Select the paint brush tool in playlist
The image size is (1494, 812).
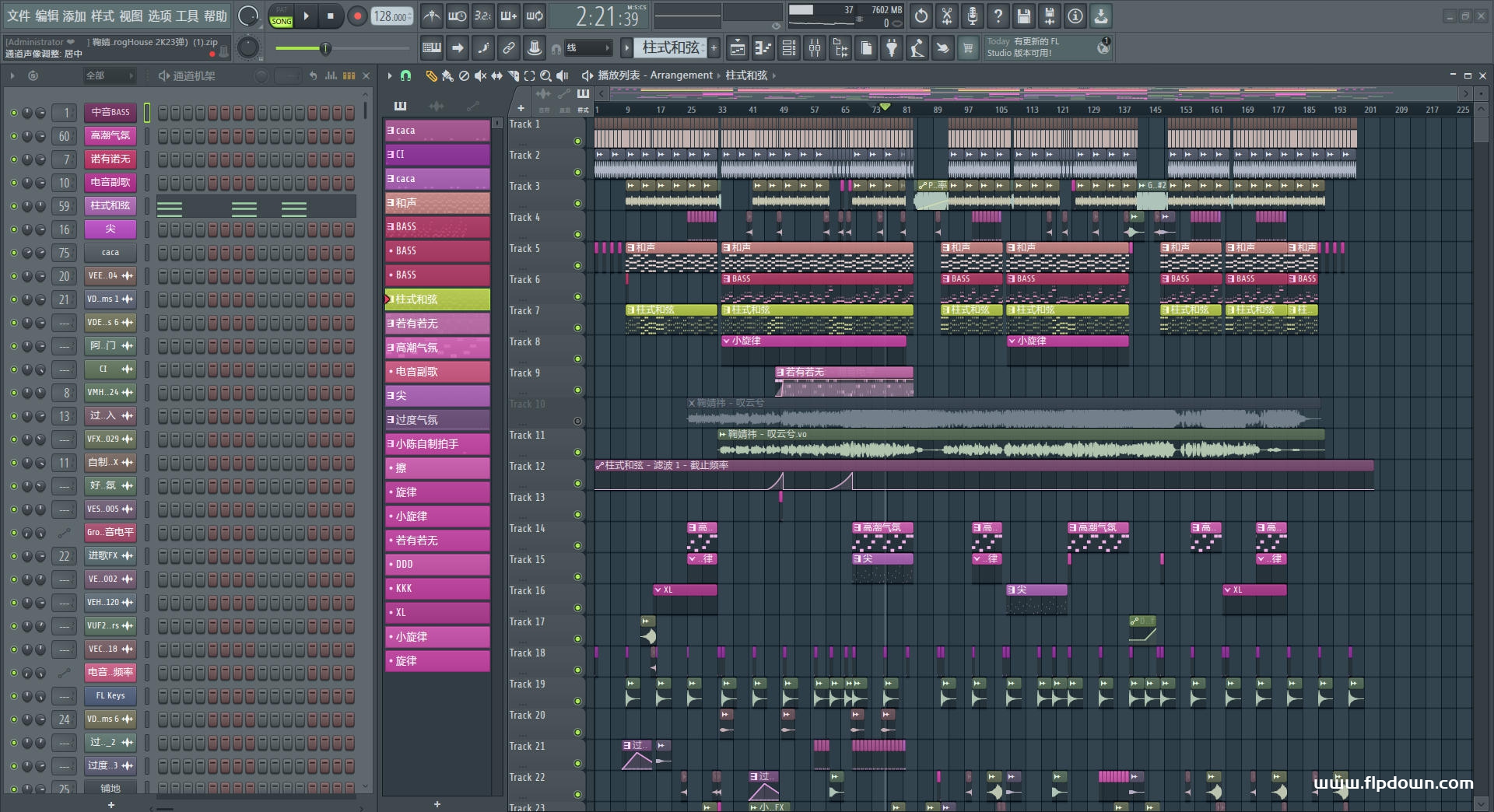[x=447, y=75]
